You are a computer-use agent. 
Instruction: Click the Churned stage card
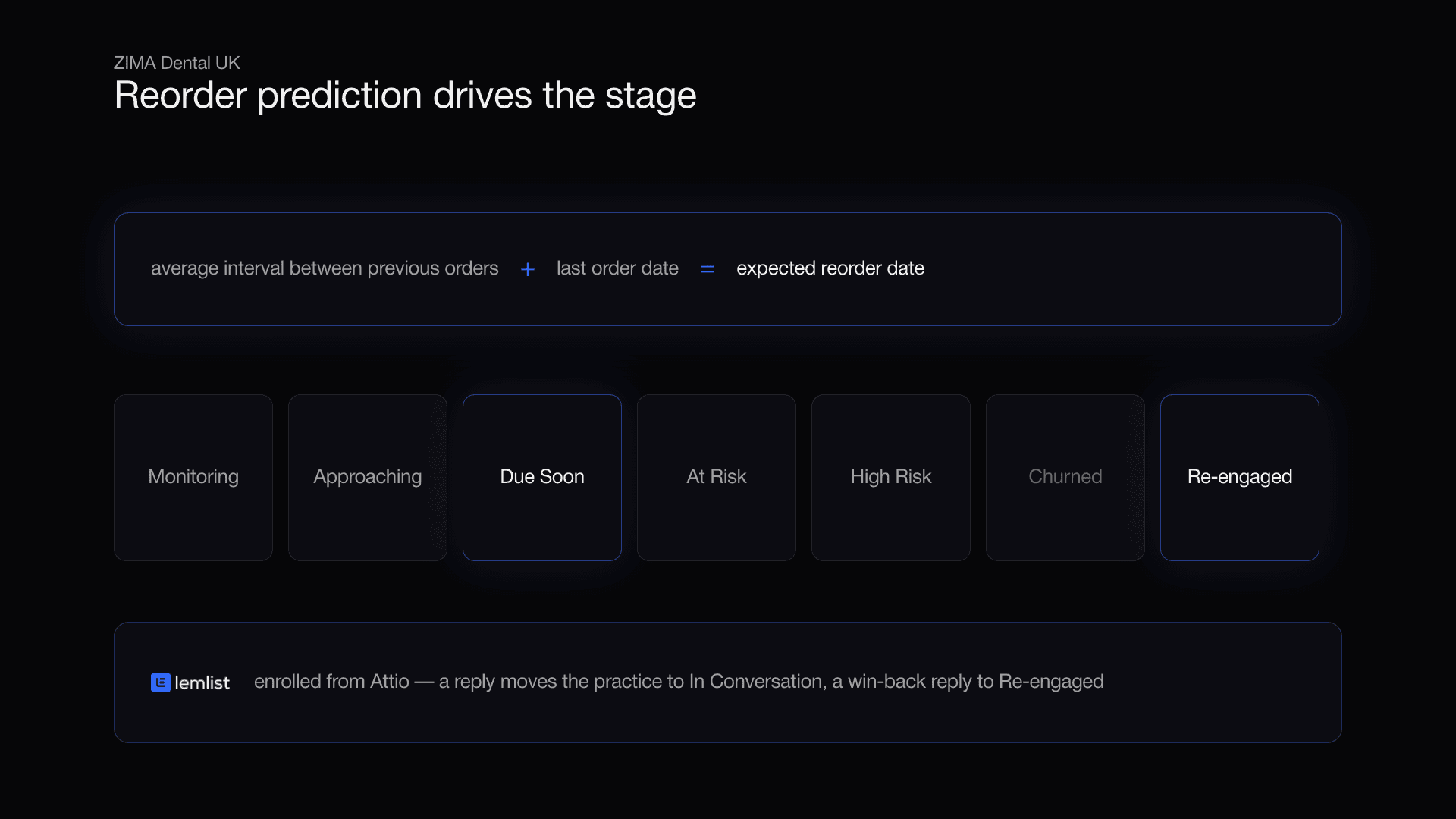(x=1065, y=478)
